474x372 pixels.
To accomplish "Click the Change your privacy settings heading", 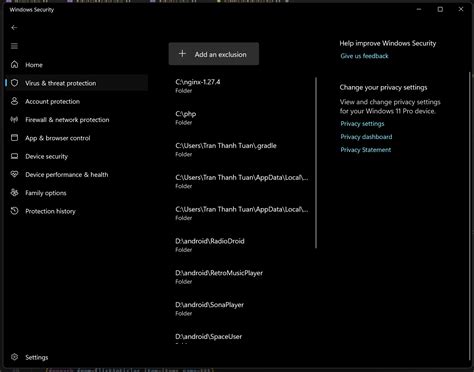I will coord(383,87).
